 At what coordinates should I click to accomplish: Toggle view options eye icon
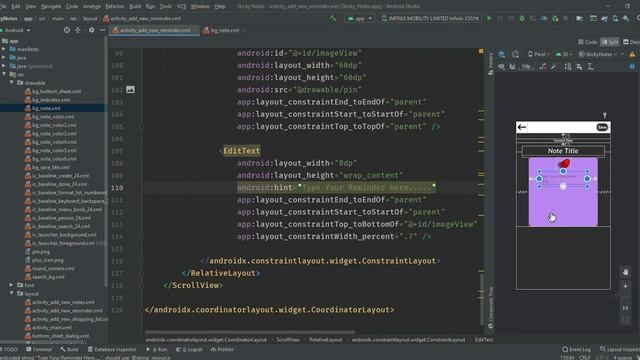pos(502,67)
